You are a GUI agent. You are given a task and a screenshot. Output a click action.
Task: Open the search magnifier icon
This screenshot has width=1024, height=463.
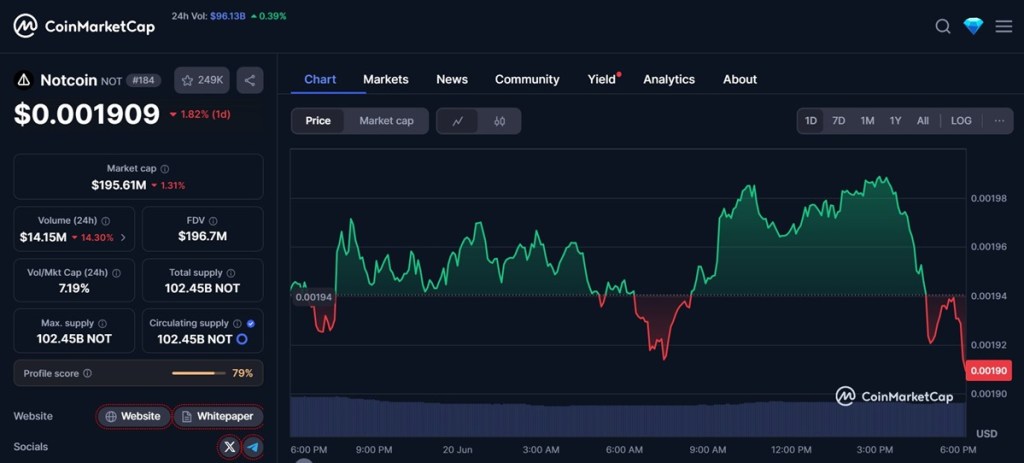942,26
